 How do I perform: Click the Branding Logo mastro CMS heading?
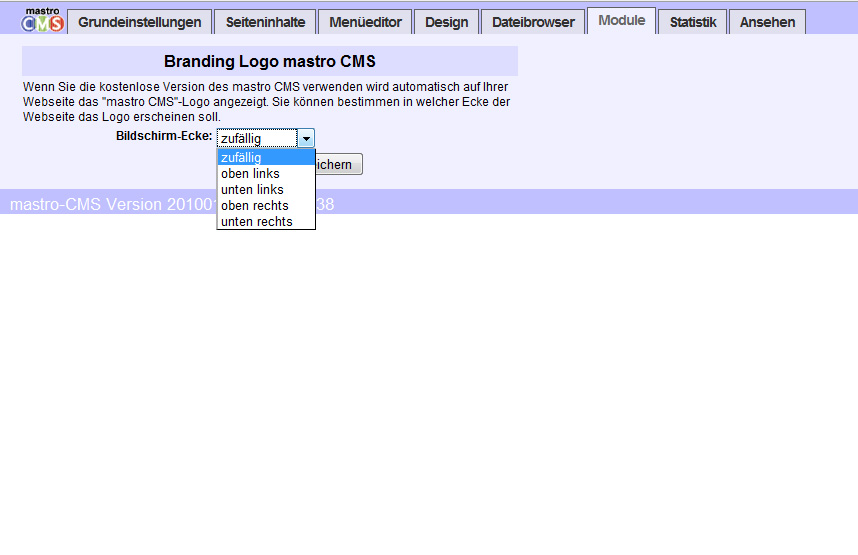coord(270,61)
